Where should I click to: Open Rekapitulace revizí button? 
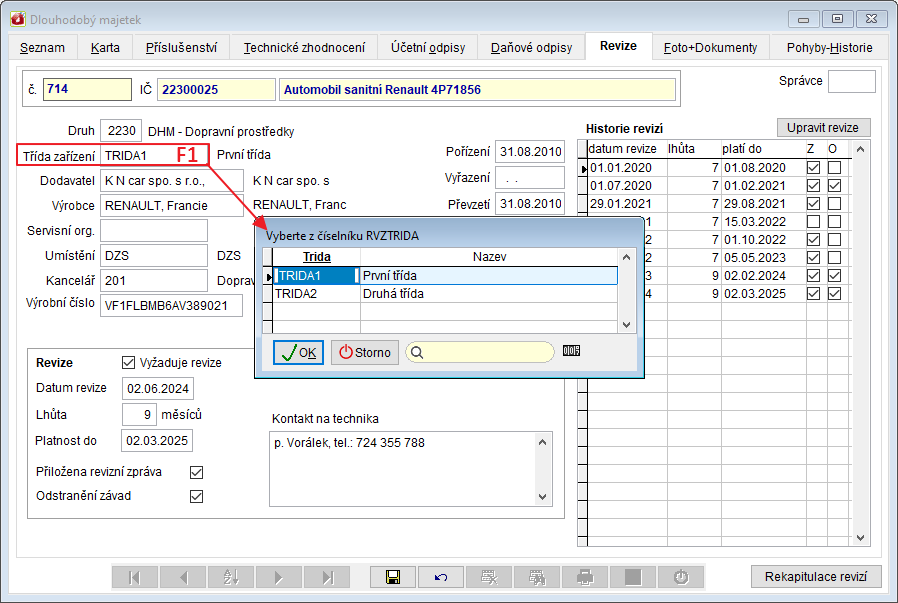816,577
